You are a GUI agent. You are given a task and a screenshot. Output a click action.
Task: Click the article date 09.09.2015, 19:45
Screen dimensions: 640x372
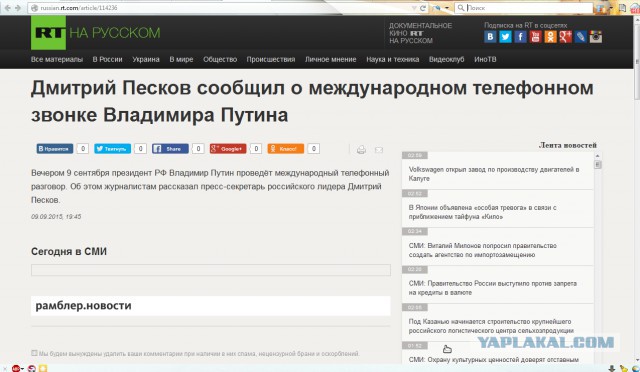(x=56, y=216)
